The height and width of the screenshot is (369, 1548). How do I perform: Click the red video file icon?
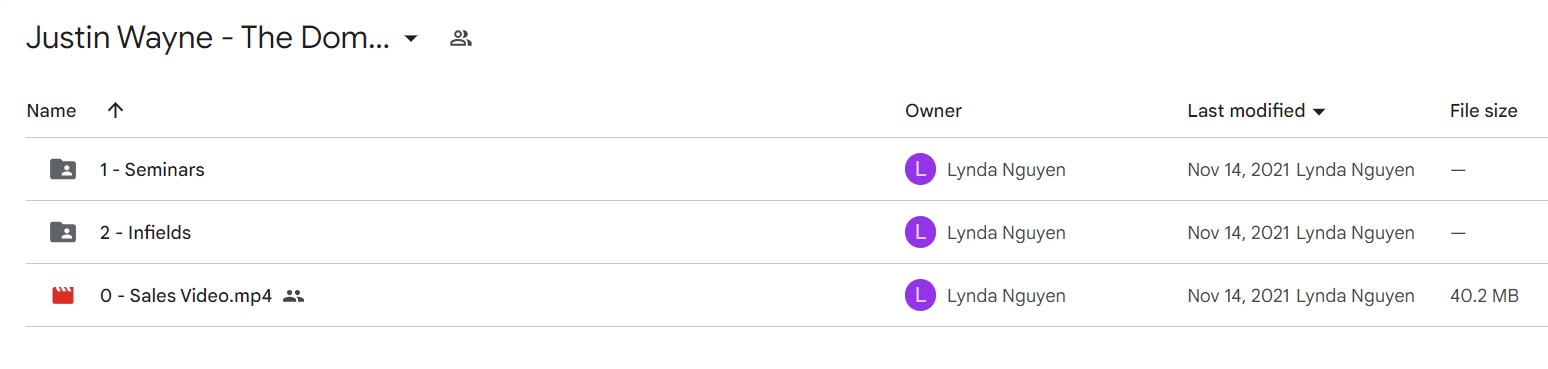[63, 296]
